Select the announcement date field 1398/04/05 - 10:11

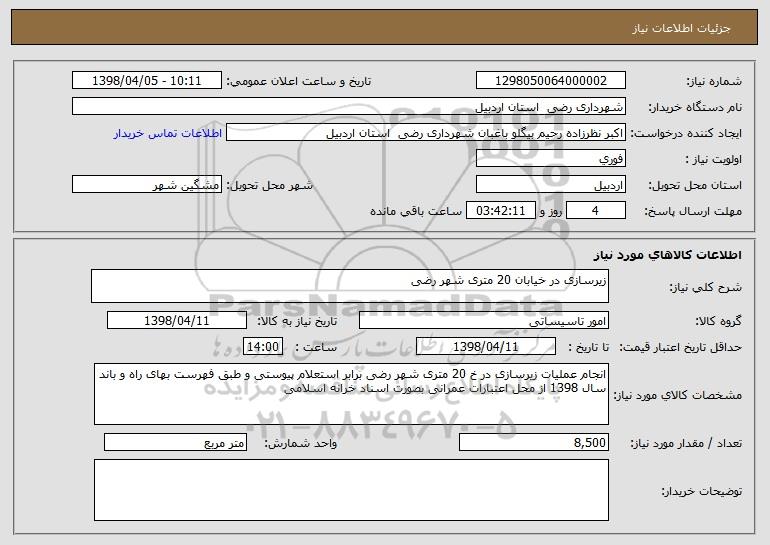point(147,81)
